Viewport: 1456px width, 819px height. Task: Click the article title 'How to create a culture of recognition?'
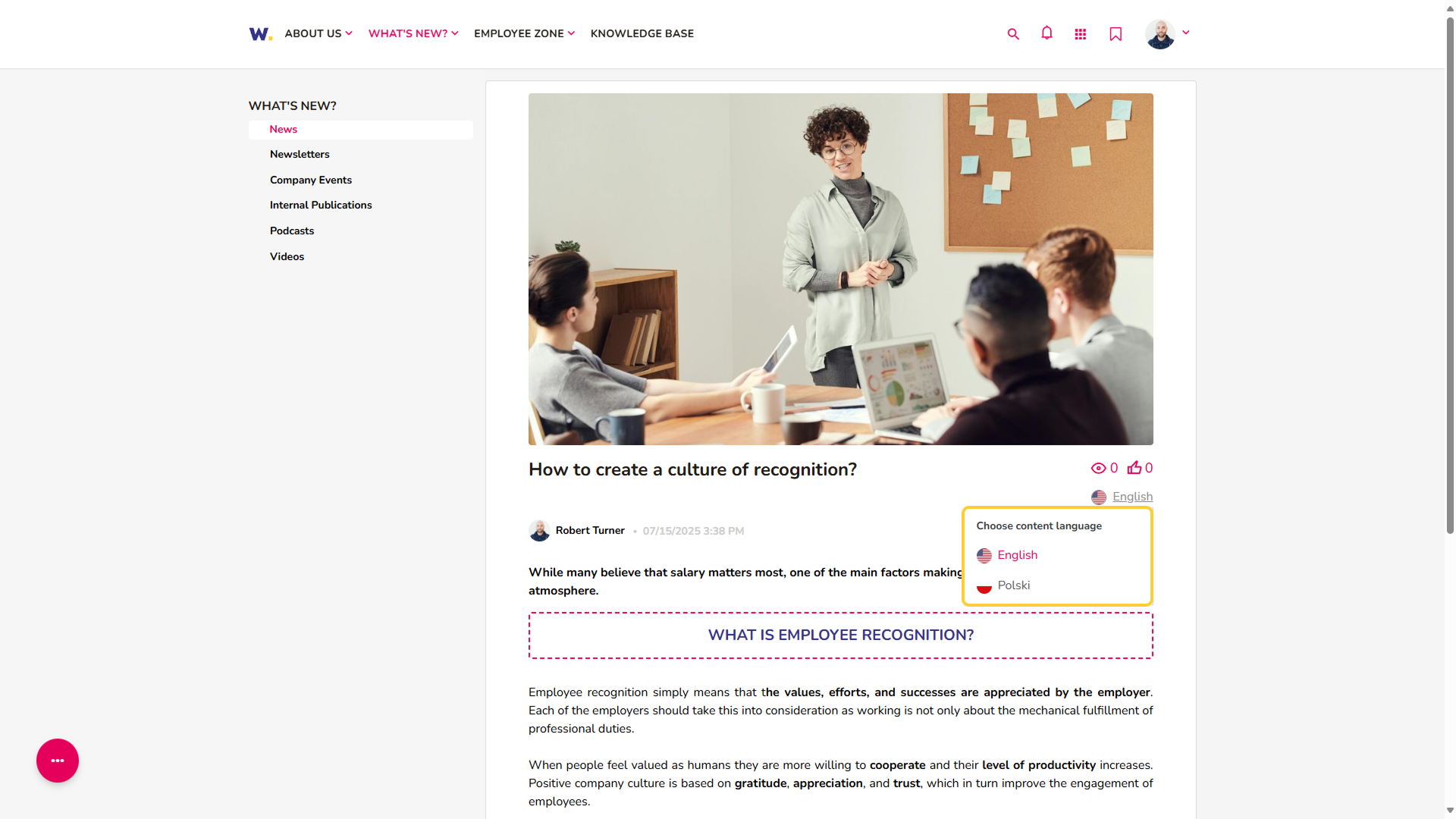pyautogui.click(x=692, y=470)
